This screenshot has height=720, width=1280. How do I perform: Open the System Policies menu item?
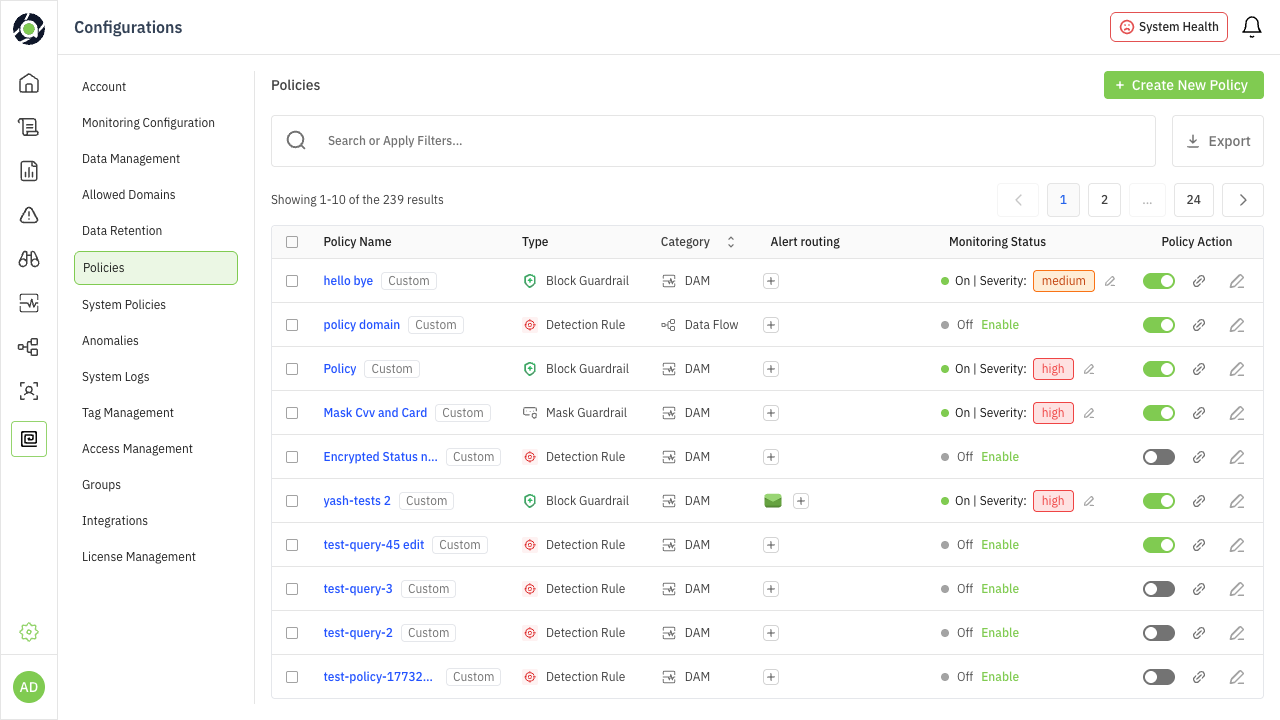click(x=124, y=305)
